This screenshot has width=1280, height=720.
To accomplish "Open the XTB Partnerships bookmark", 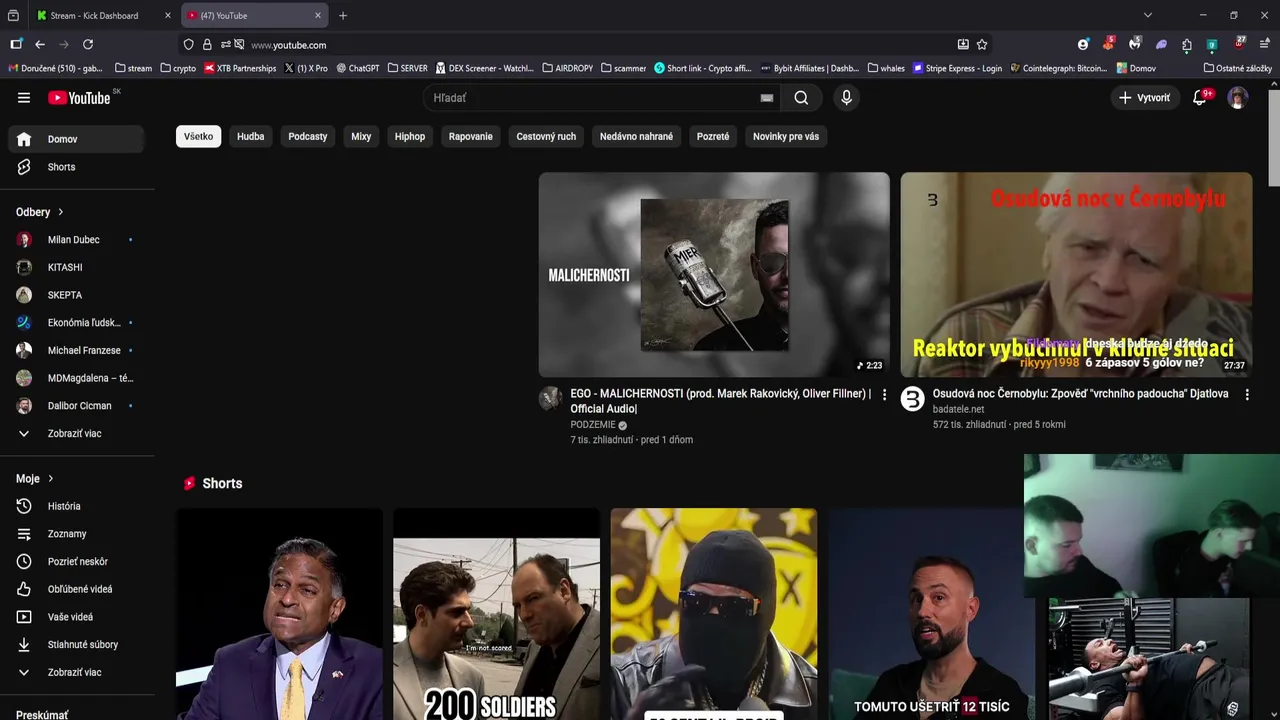I will click(240, 68).
